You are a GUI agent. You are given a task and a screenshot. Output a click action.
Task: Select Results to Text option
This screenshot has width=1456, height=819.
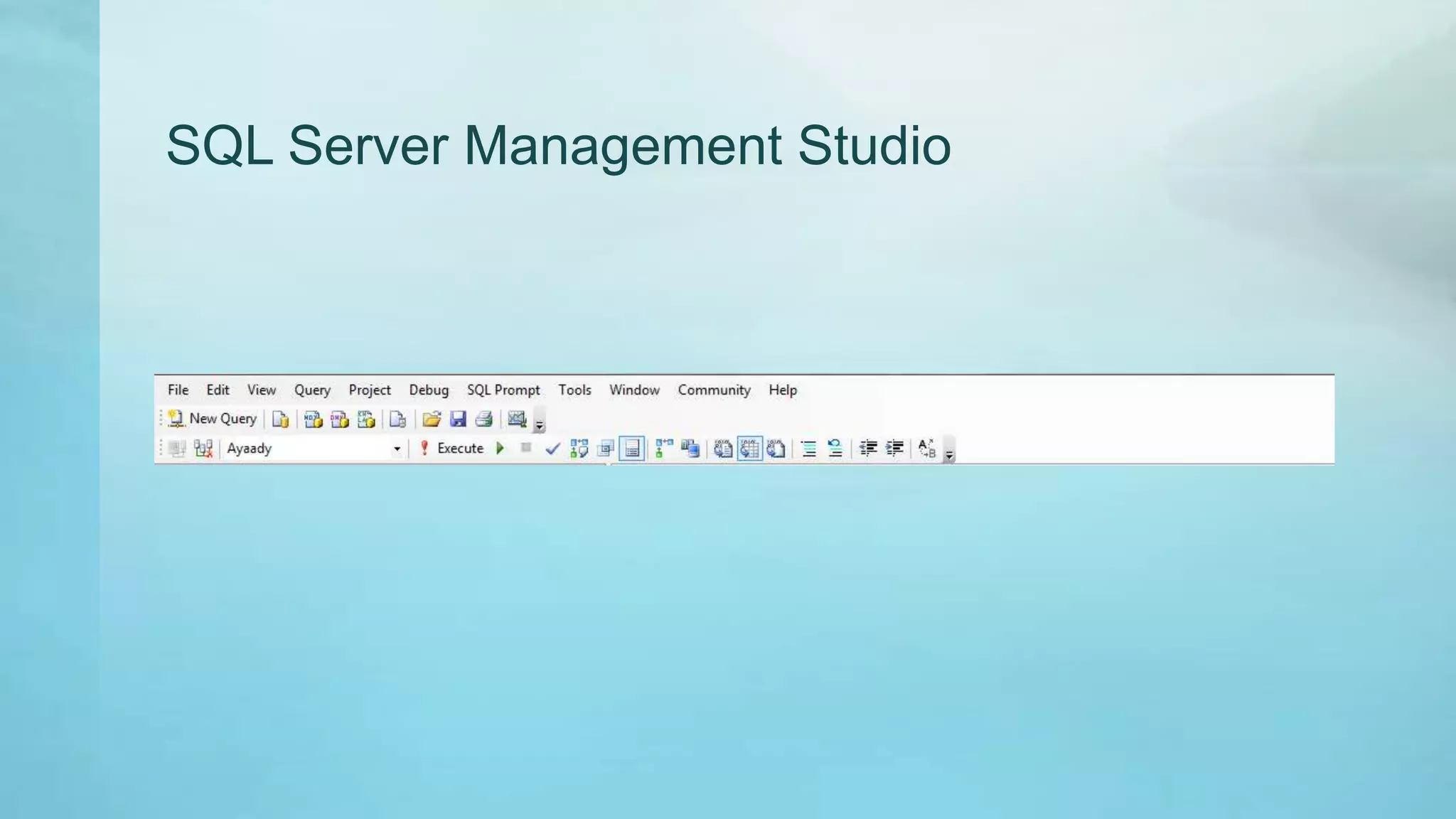(723, 449)
